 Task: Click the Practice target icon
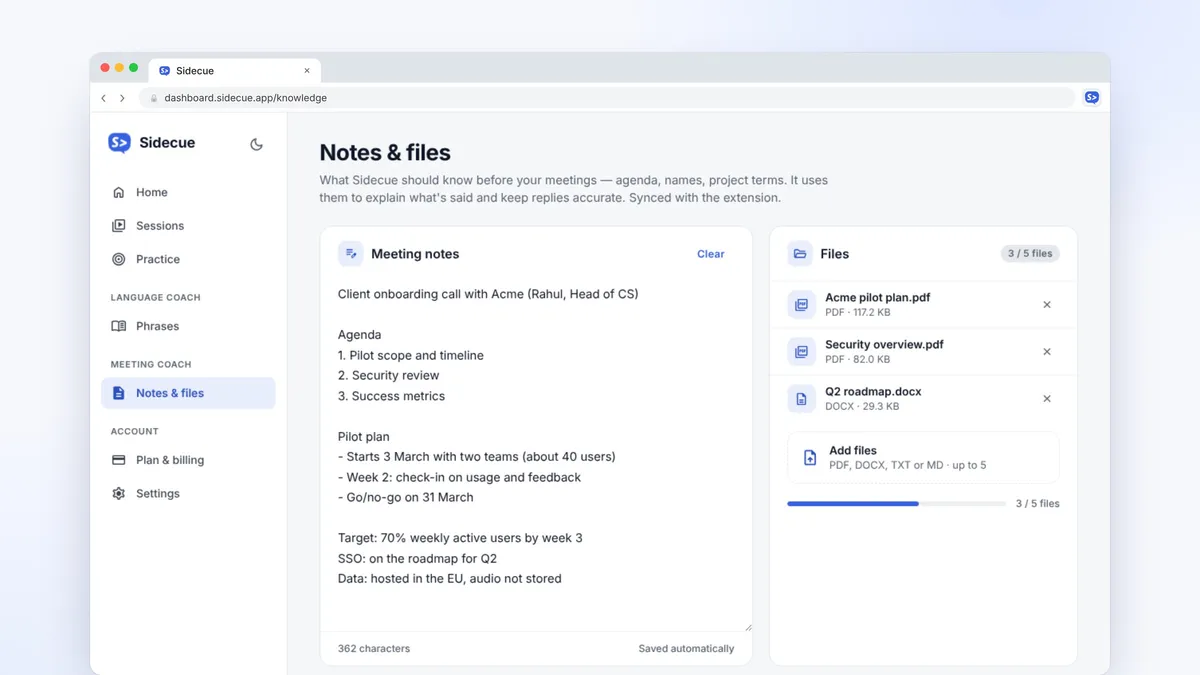[119, 259]
